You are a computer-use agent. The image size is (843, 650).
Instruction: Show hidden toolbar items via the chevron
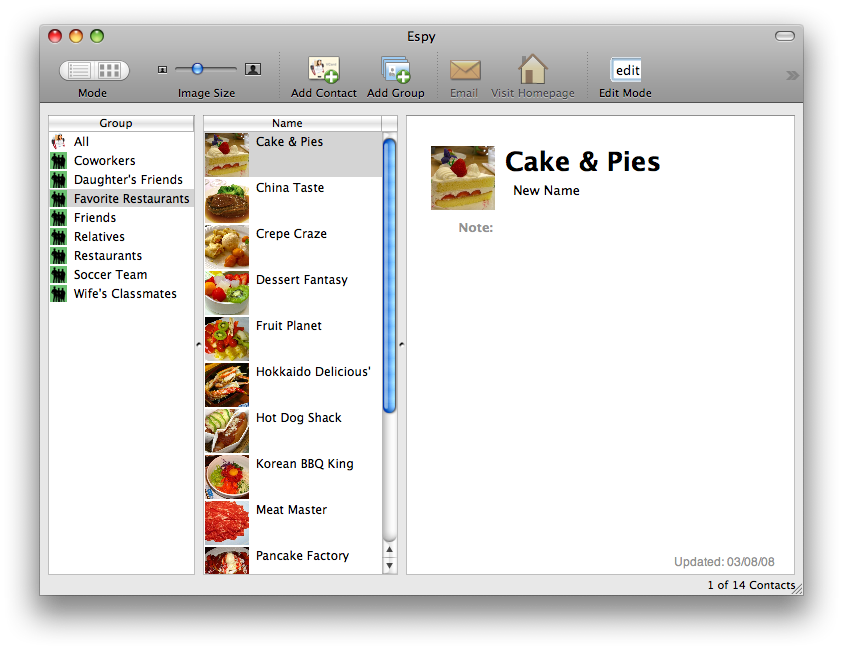tap(792, 75)
